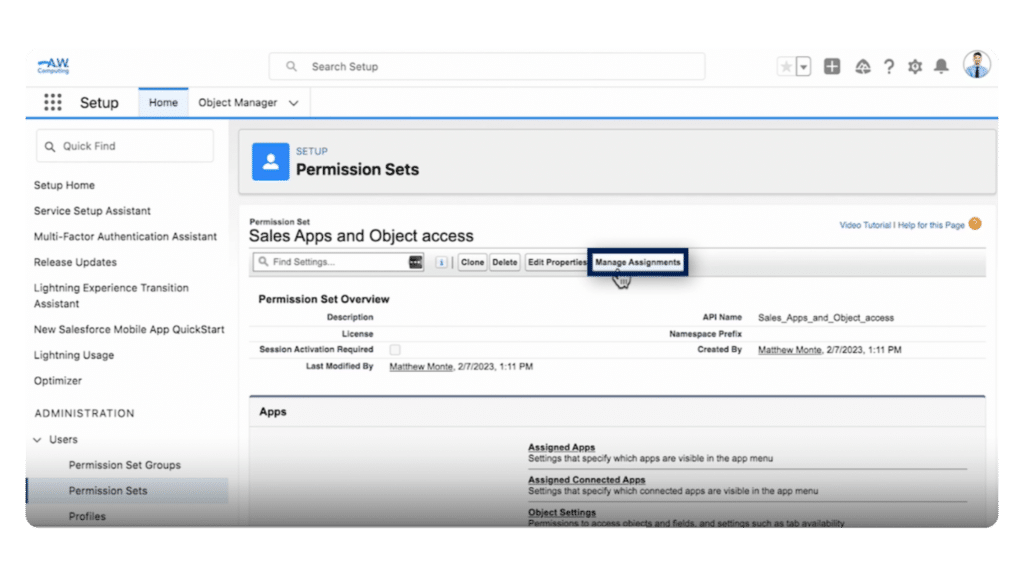
Task: Open the App Launcher grid icon
Action: tap(52, 102)
